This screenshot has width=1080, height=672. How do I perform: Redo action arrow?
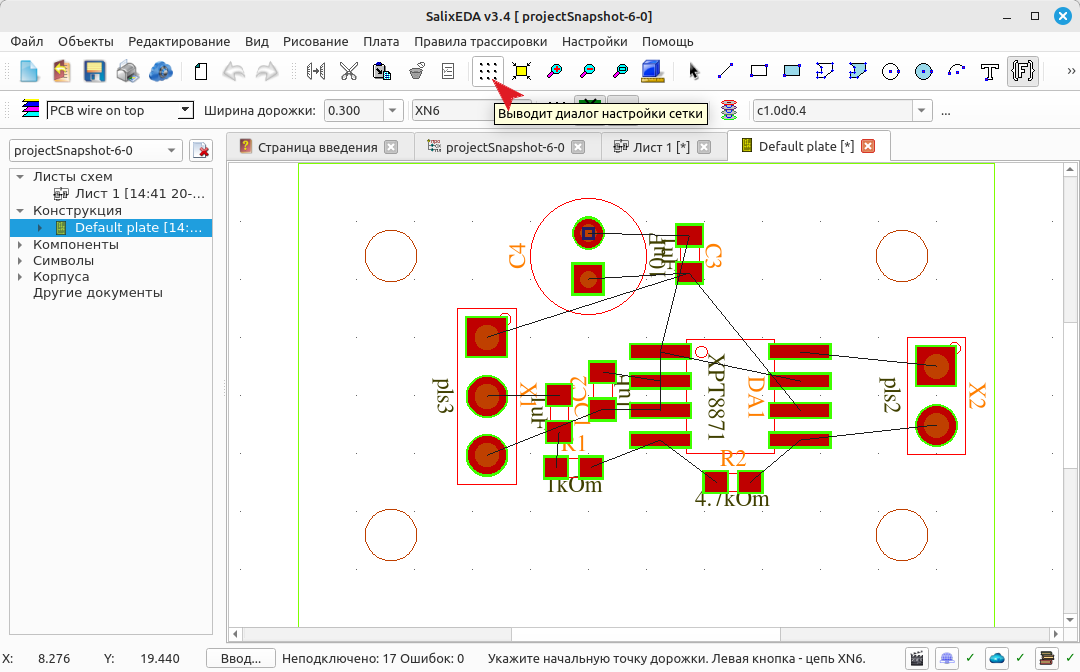pyautogui.click(x=267, y=71)
